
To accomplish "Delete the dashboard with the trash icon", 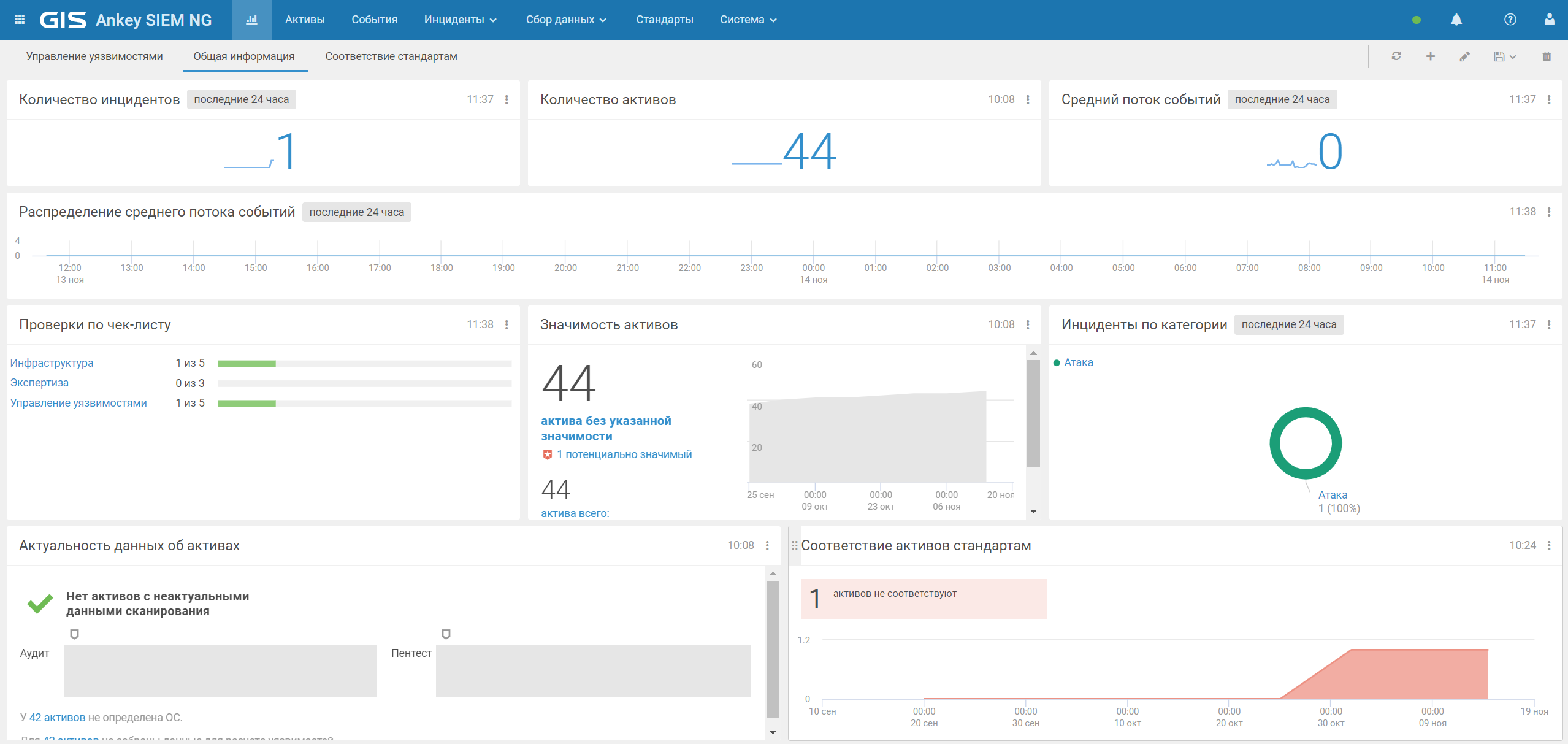I will (x=1547, y=56).
